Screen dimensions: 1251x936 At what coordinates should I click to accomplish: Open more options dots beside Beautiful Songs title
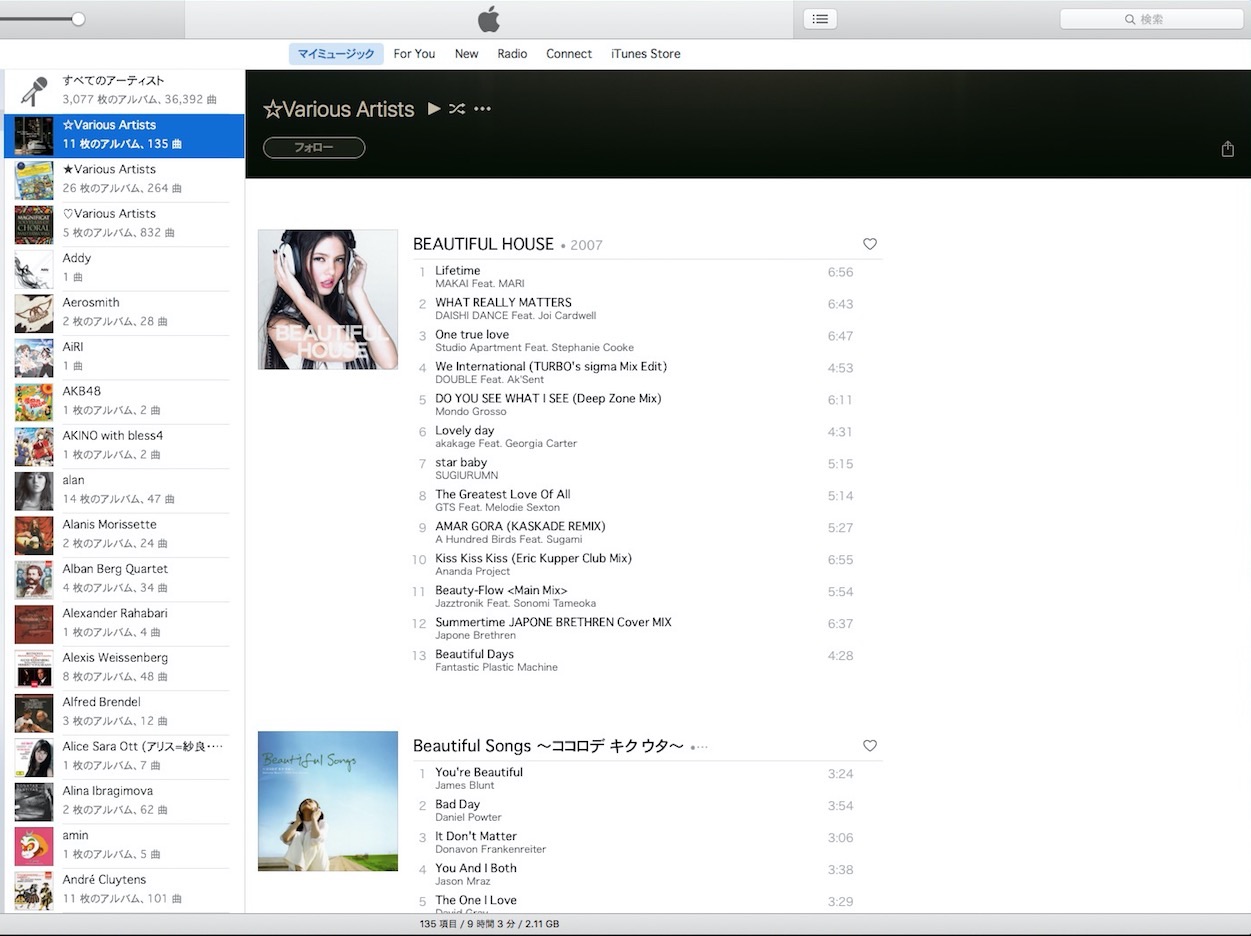[x=701, y=747]
